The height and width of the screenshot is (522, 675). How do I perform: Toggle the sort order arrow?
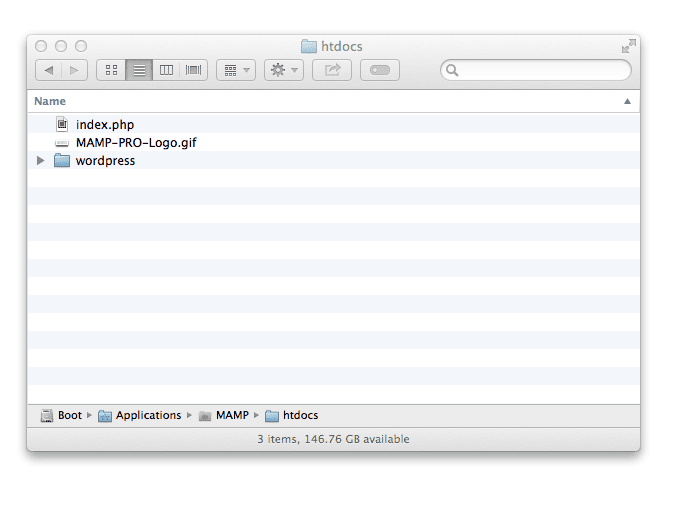pos(627,101)
